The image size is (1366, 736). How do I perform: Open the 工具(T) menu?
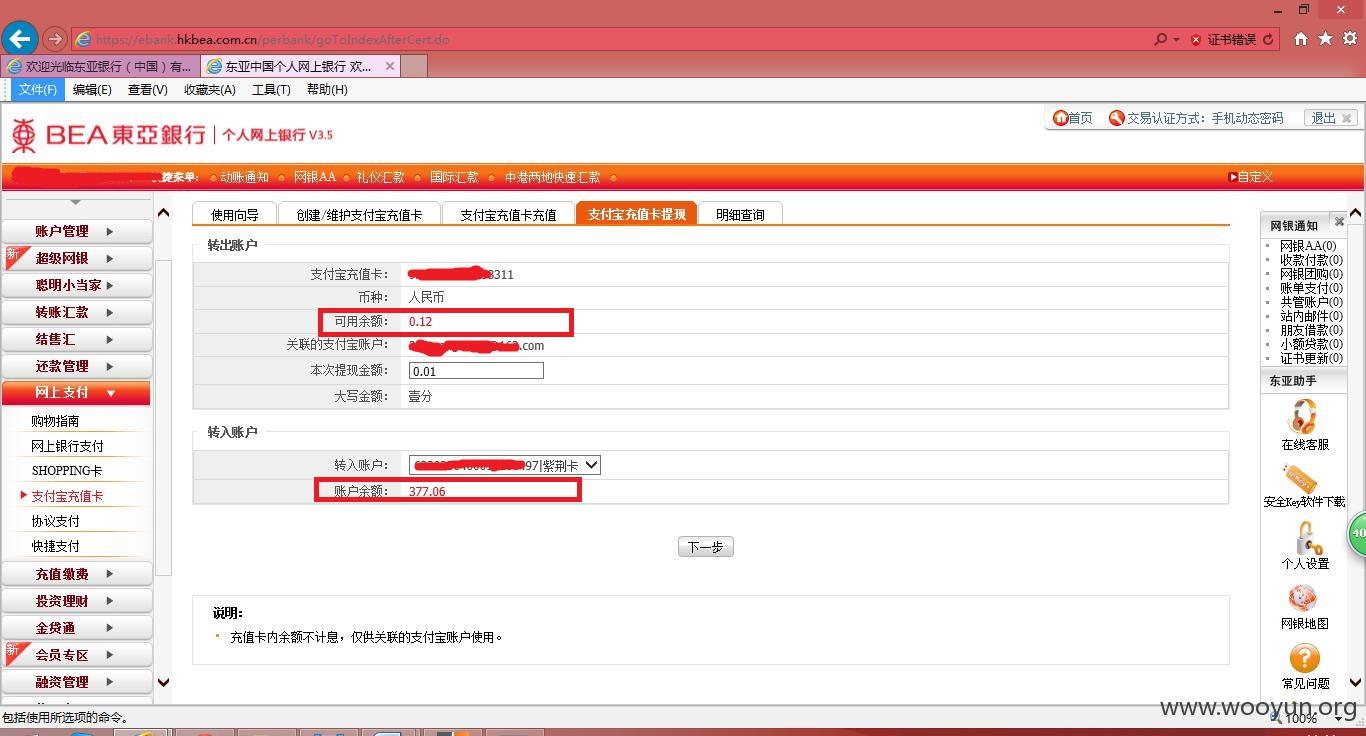click(x=271, y=89)
